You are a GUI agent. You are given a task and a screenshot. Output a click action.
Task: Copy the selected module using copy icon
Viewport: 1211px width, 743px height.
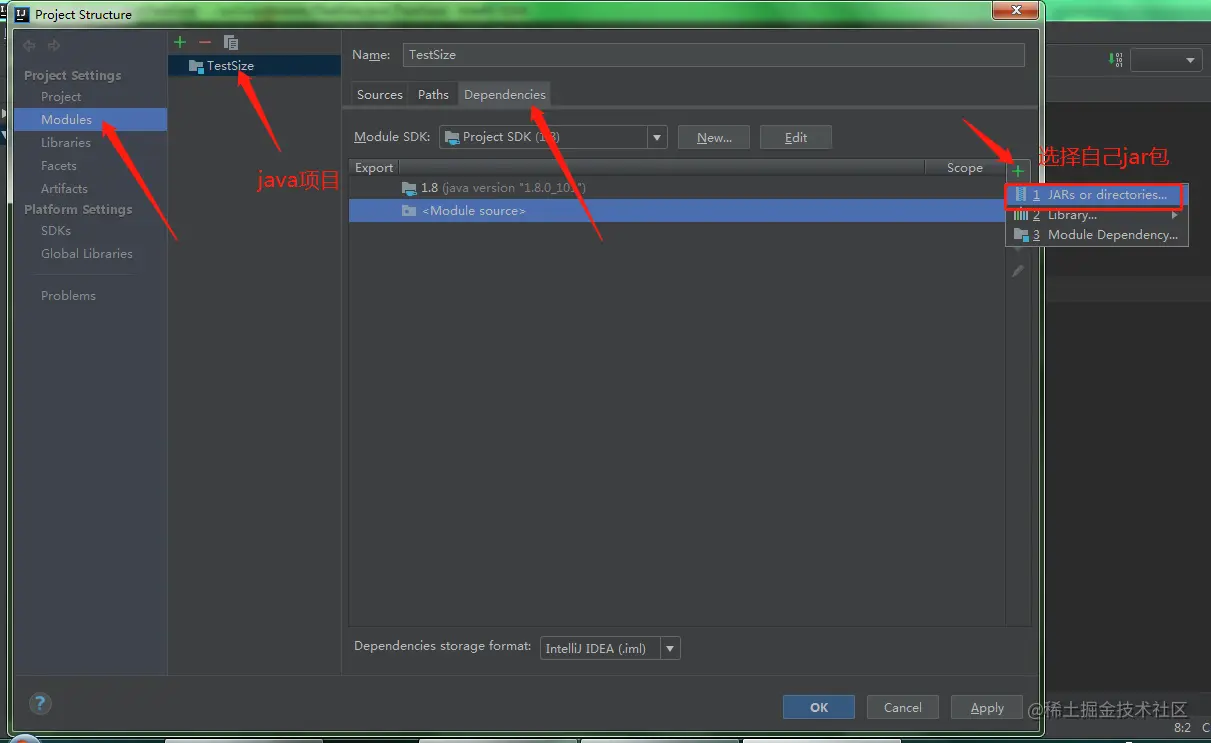click(231, 42)
